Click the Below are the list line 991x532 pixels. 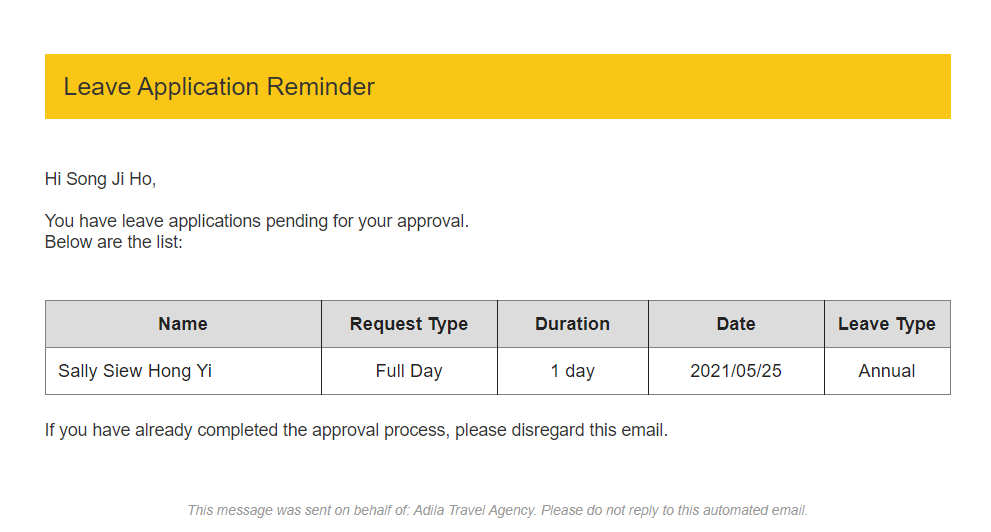[114, 242]
